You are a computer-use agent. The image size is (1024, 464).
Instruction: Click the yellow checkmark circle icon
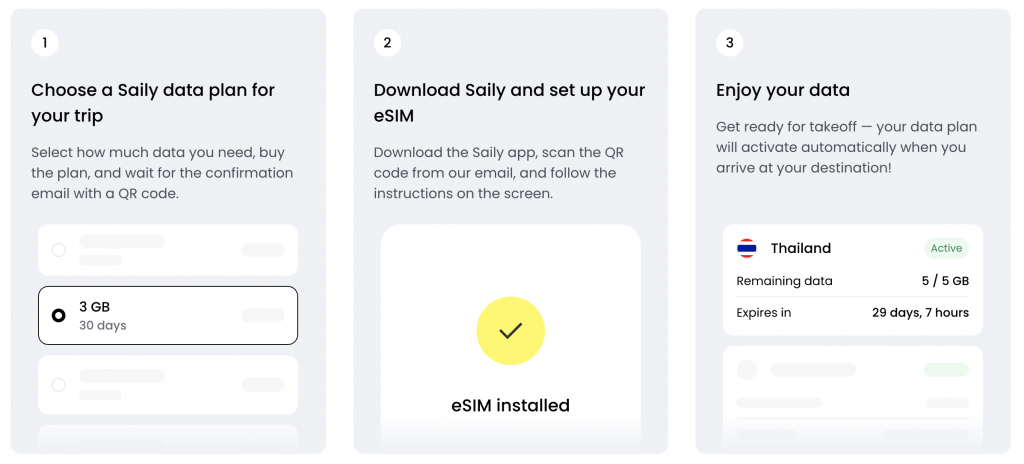tap(511, 331)
